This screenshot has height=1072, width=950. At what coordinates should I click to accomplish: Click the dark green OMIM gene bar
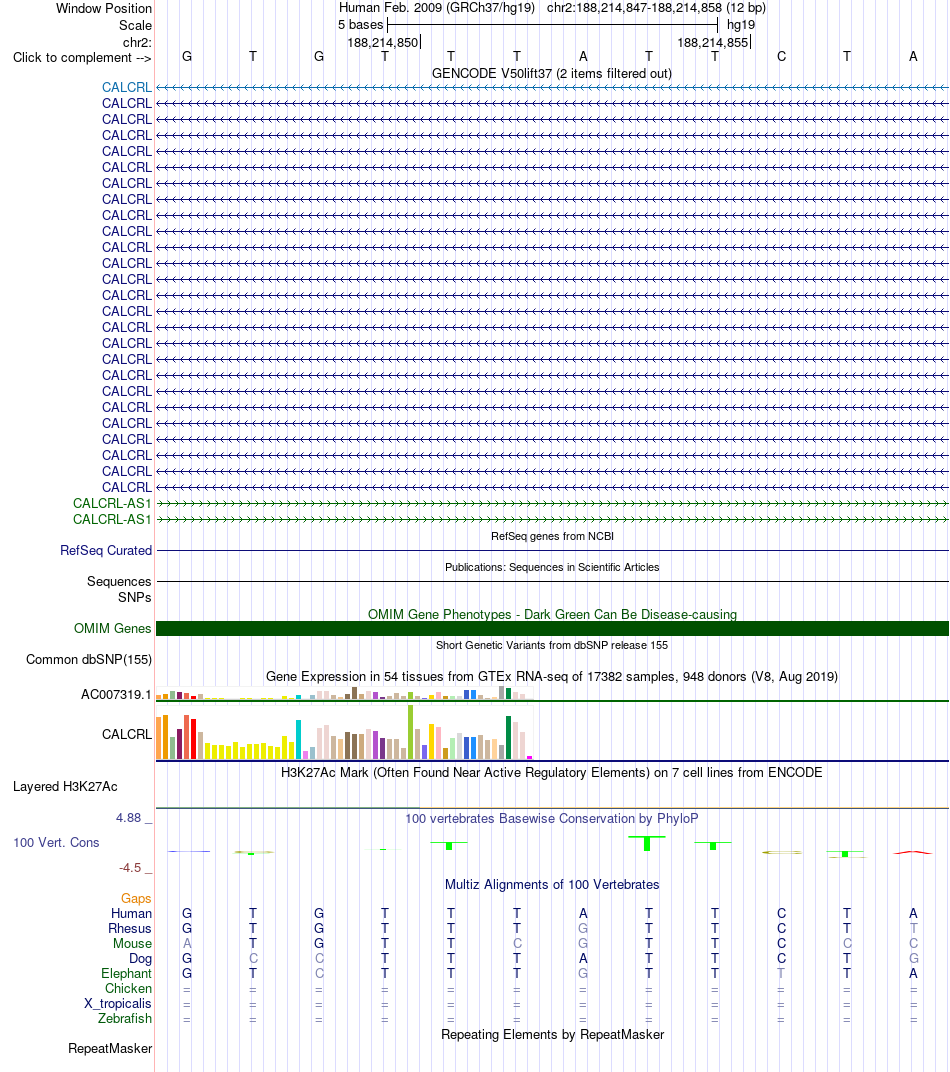(x=552, y=628)
